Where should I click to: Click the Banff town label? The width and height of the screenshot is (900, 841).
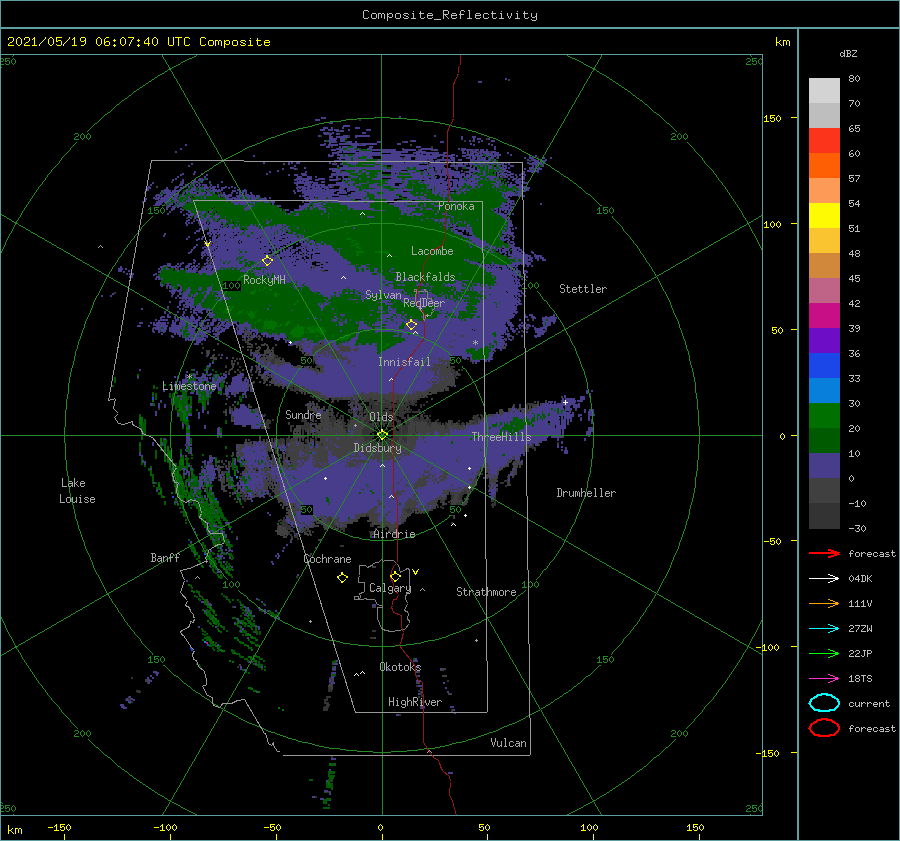[x=165, y=558]
